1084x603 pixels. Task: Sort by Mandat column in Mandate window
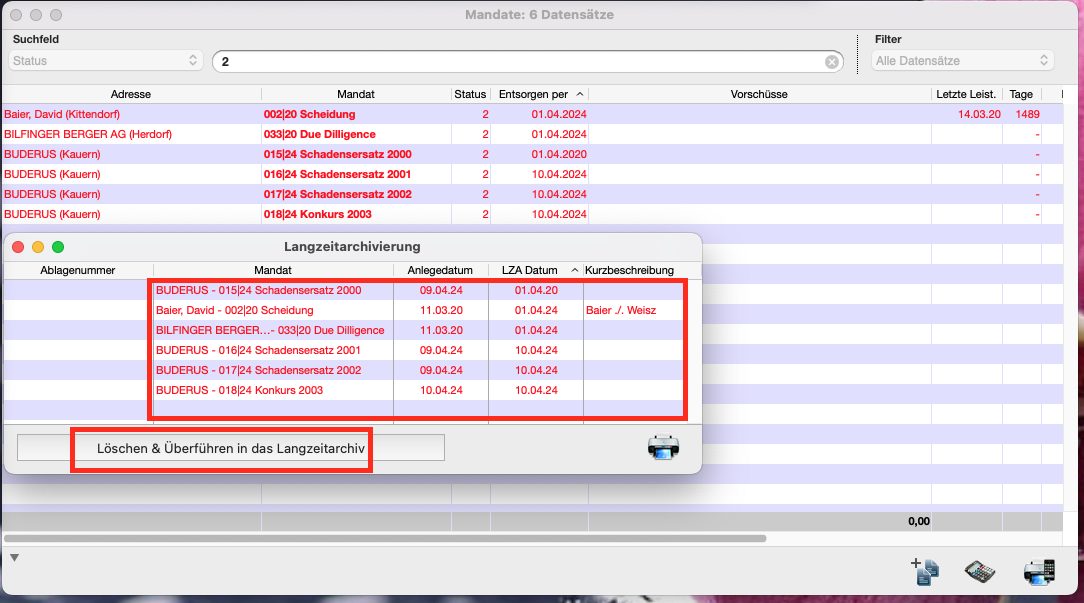point(356,94)
